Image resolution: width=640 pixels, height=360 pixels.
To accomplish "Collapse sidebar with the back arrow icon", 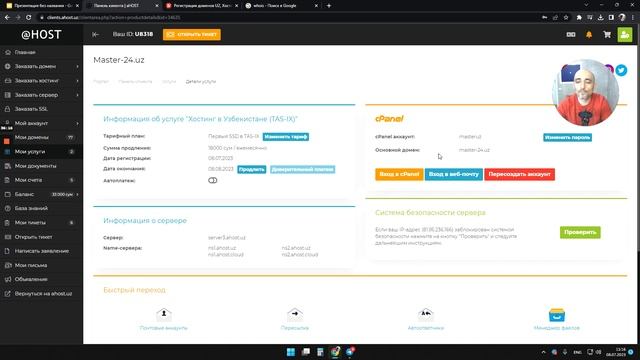I will pos(95,35).
